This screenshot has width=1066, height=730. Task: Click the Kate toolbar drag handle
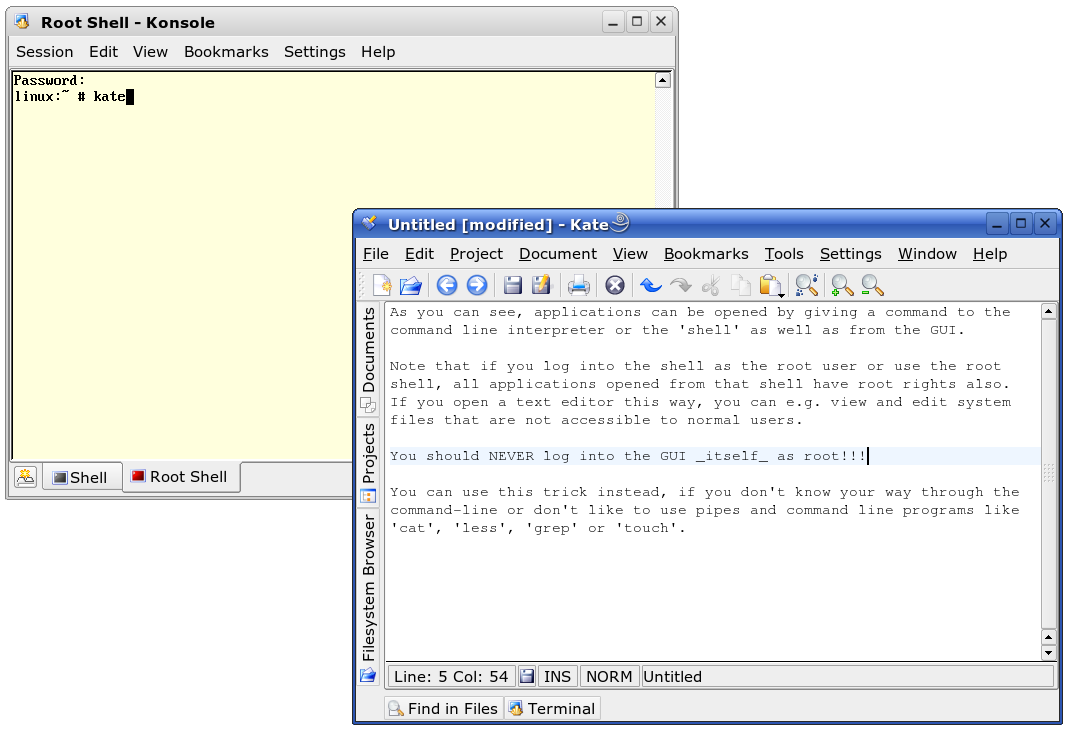point(362,285)
